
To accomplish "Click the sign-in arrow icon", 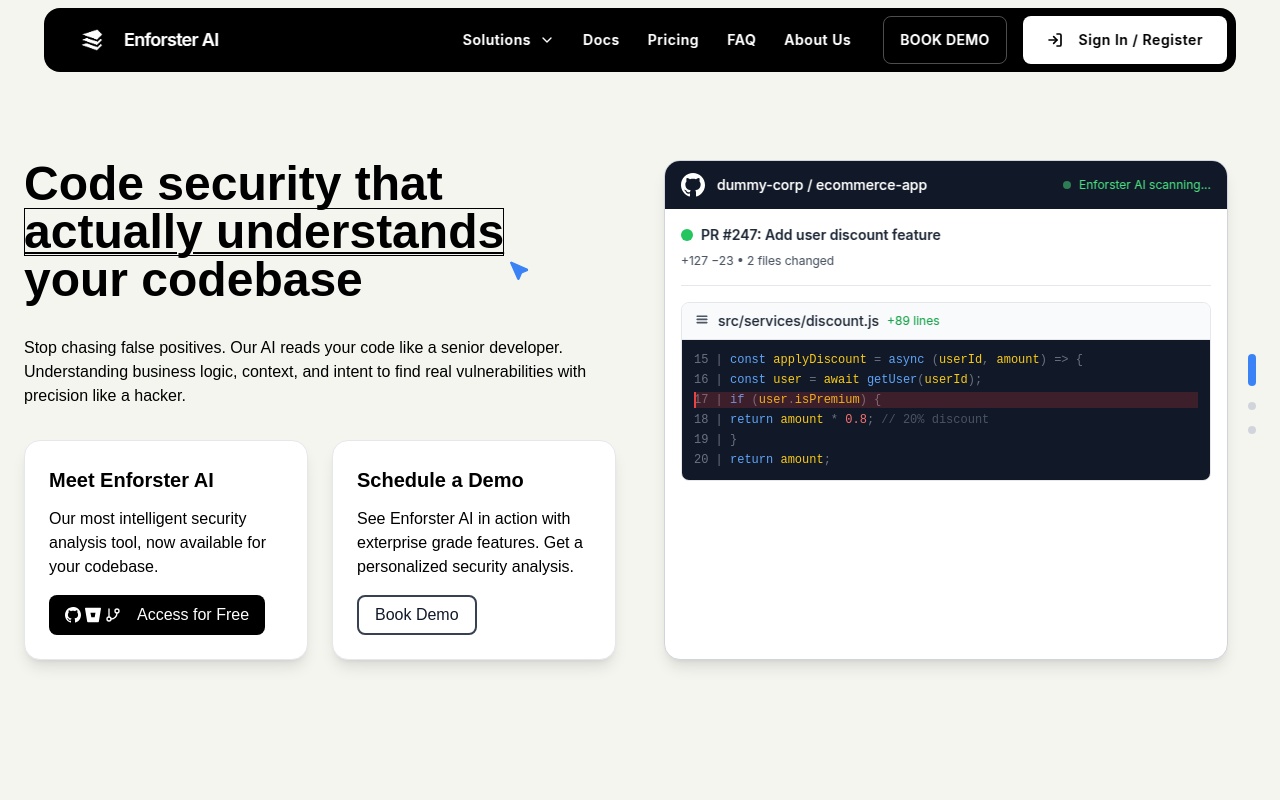I will click(x=1055, y=40).
